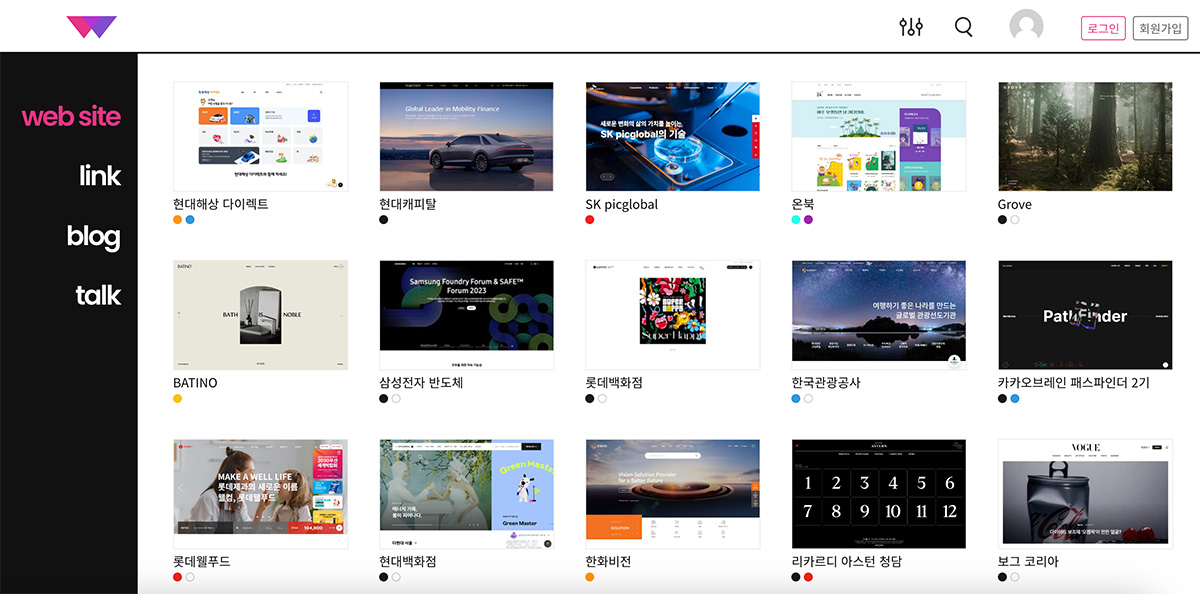Open the filter options icon
Screen dimensions: 1200x594
tap(912, 27)
